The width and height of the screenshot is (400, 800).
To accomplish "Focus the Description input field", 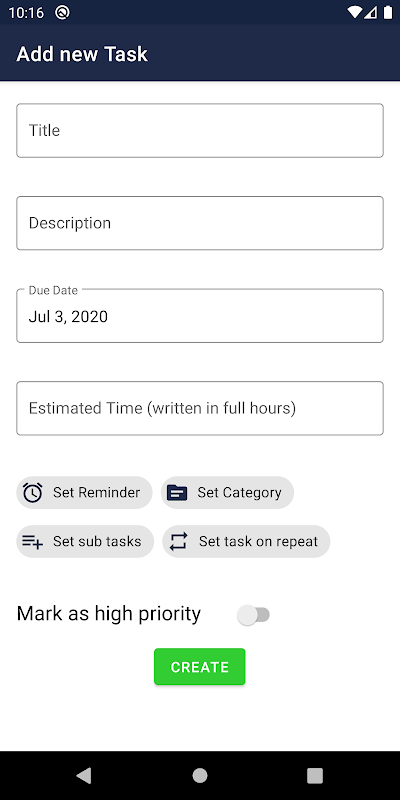I will tap(200, 223).
